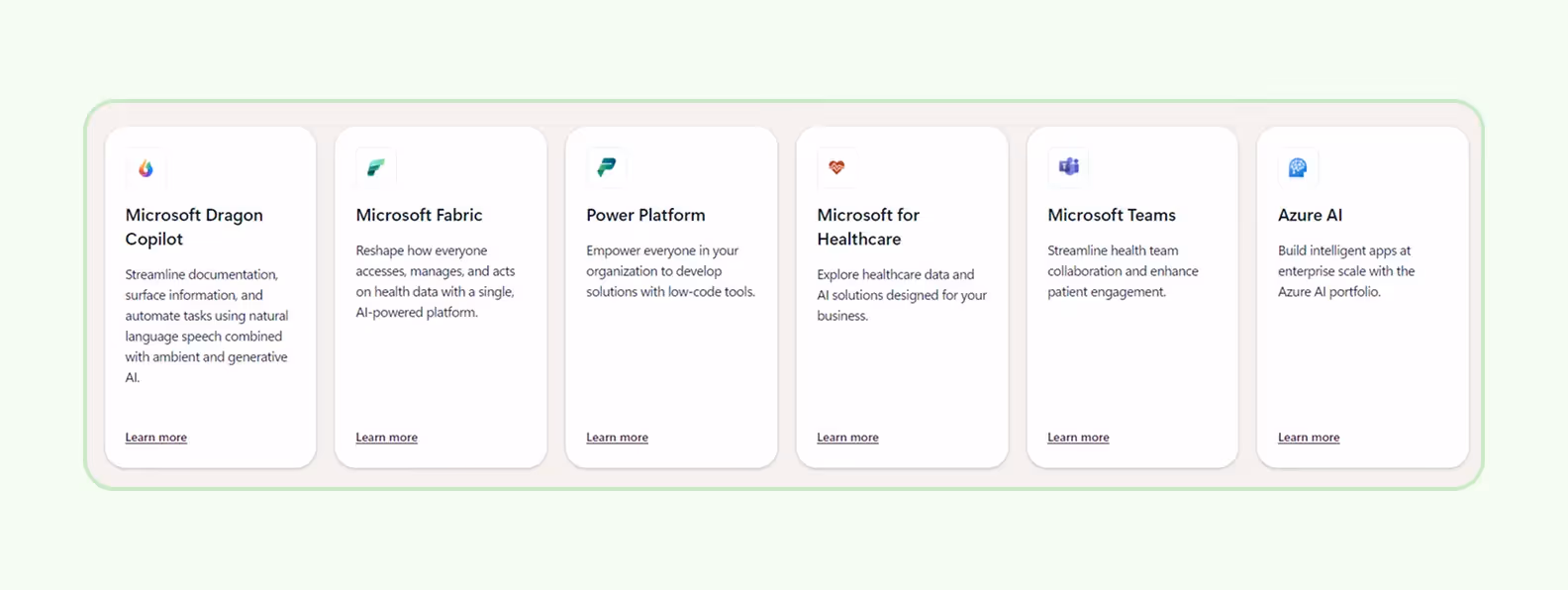1568x590 pixels.
Task: Click the Microsoft for Healthcare title
Action: coord(868,227)
